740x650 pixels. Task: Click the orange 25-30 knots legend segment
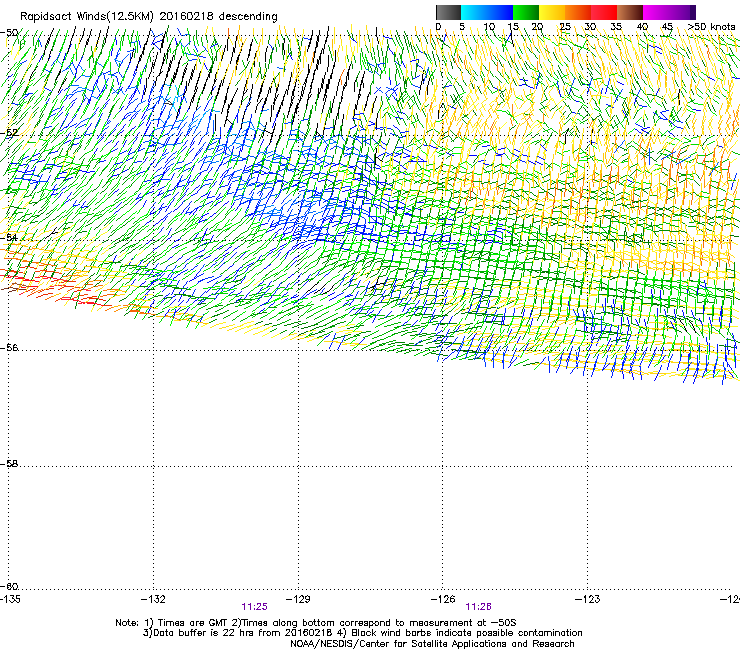point(578,12)
